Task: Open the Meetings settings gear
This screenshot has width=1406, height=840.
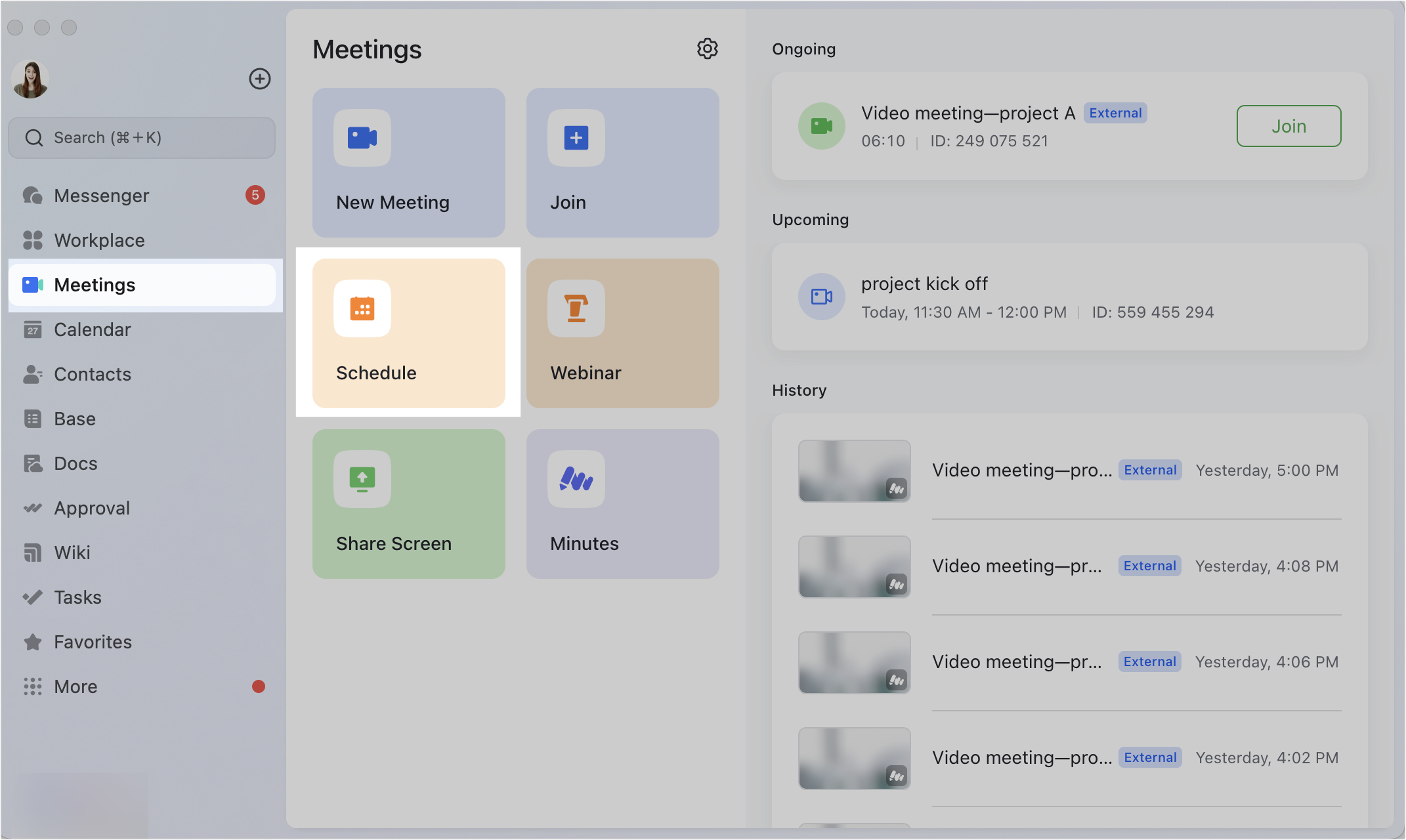Action: 708,49
